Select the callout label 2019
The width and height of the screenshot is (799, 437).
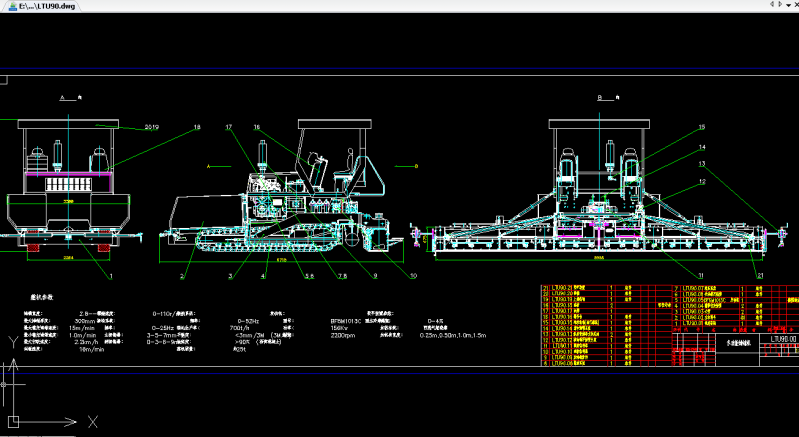pyautogui.click(x=152, y=127)
